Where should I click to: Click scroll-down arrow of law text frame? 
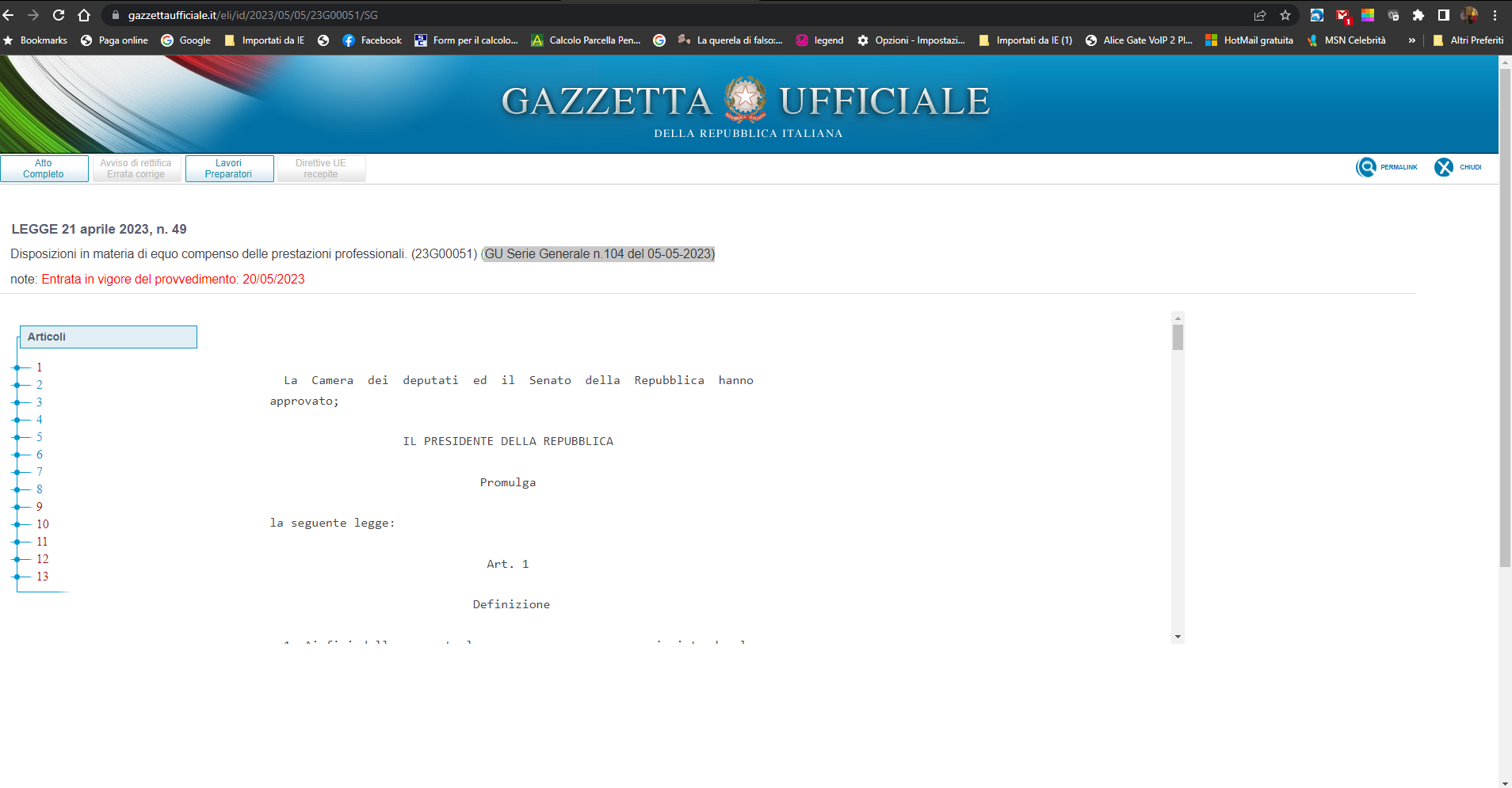(x=1178, y=637)
